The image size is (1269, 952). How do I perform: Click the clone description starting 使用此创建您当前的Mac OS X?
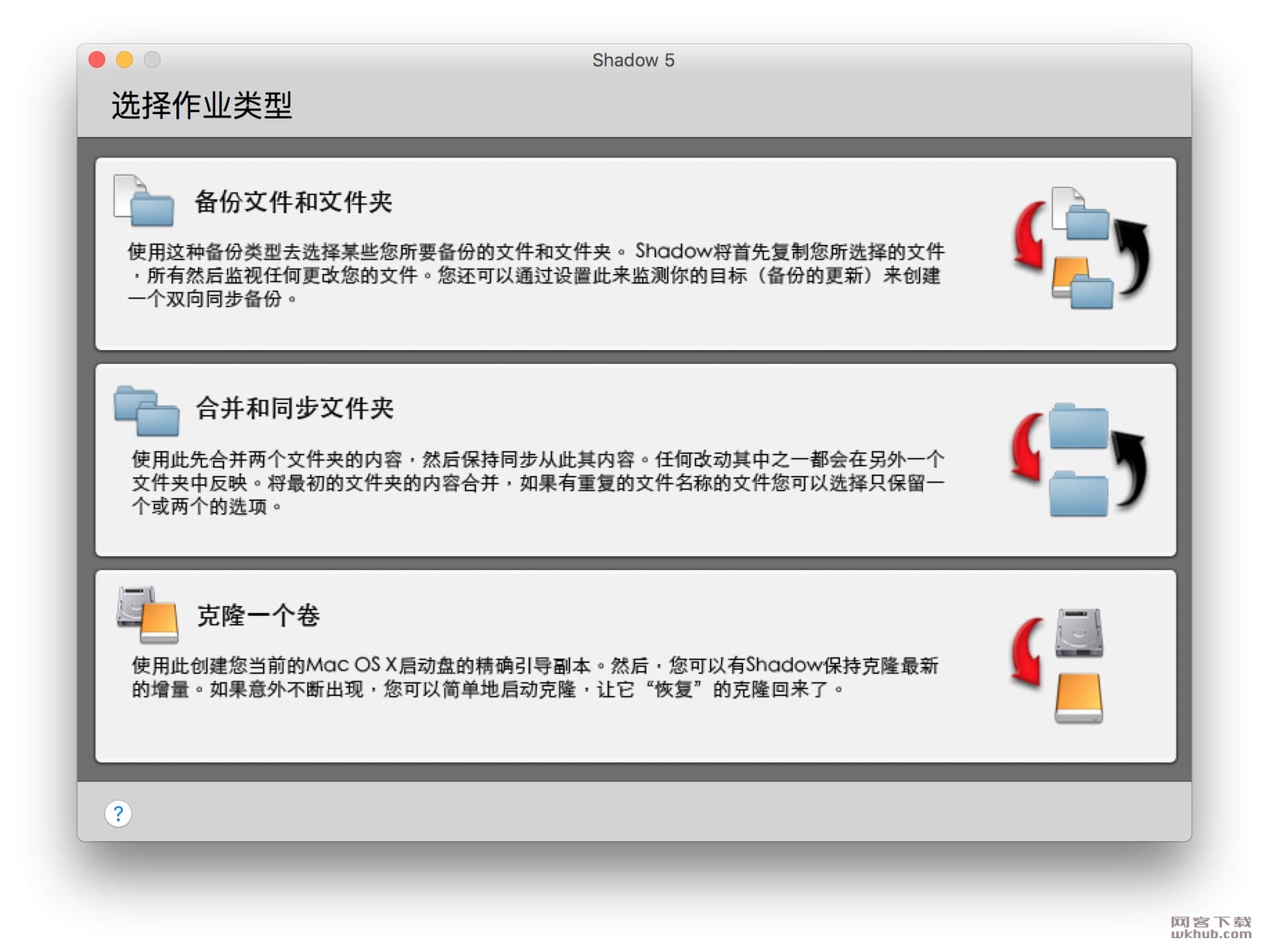tap(535, 677)
